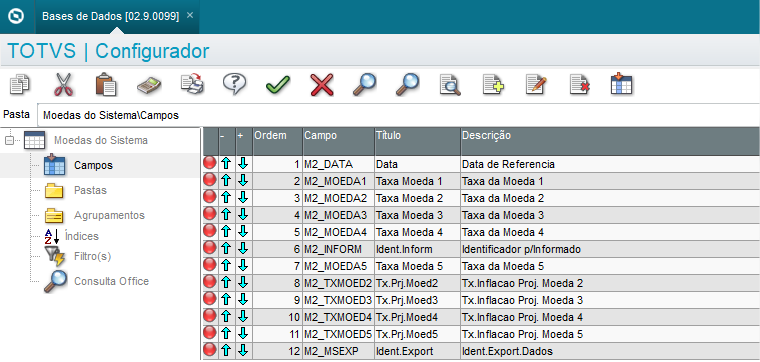This screenshot has width=760, height=362.
Task: Click the first magnifying glass icon
Action: pyautogui.click(x=364, y=84)
